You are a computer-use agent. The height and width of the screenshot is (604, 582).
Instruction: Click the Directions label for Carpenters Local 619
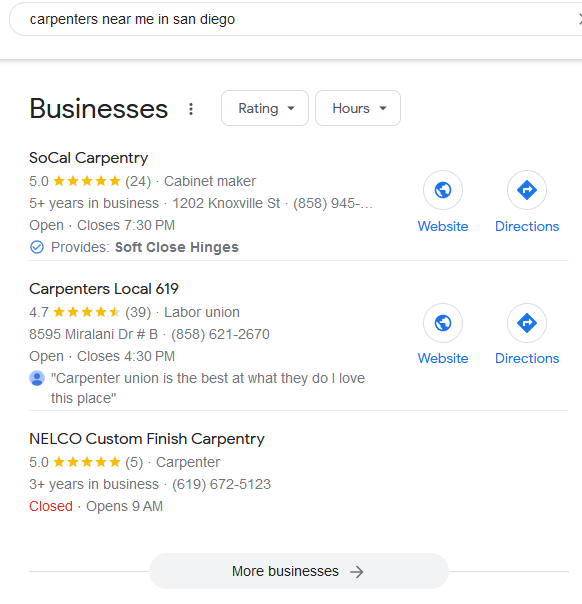click(527, 359)
